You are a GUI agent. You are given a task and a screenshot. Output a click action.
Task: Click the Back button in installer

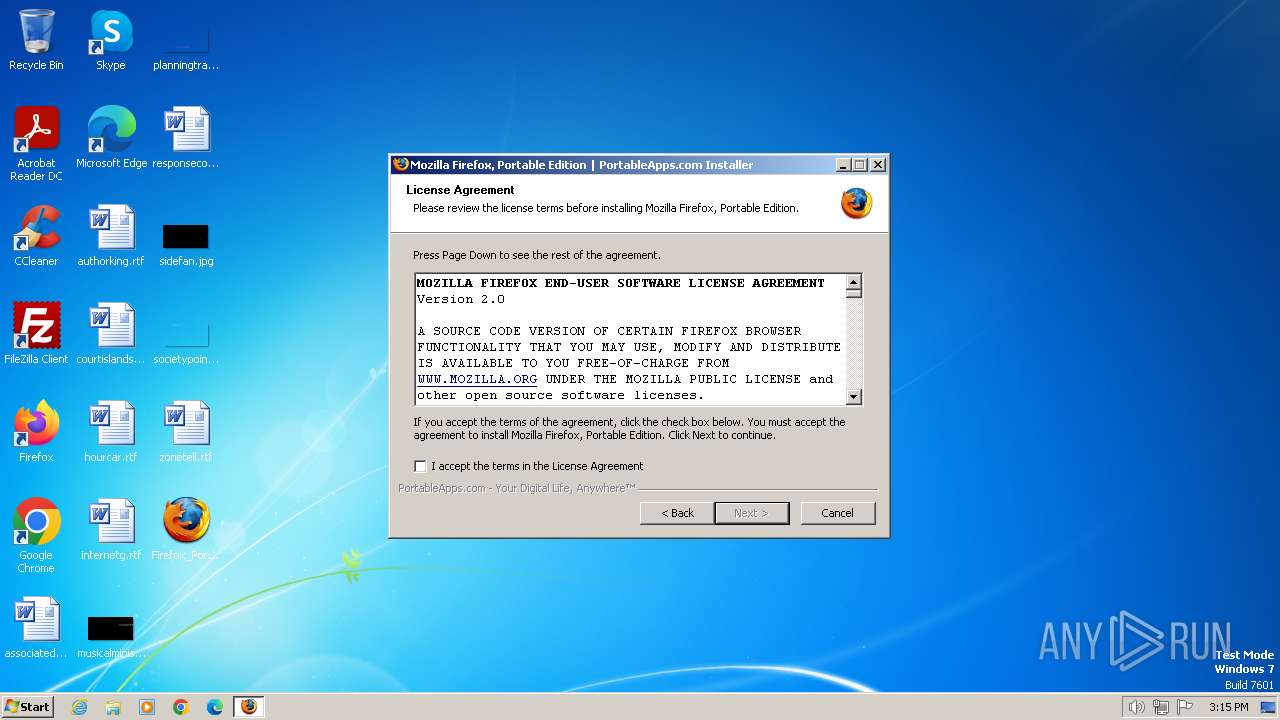pyautogui.click(x=677, y=513)
